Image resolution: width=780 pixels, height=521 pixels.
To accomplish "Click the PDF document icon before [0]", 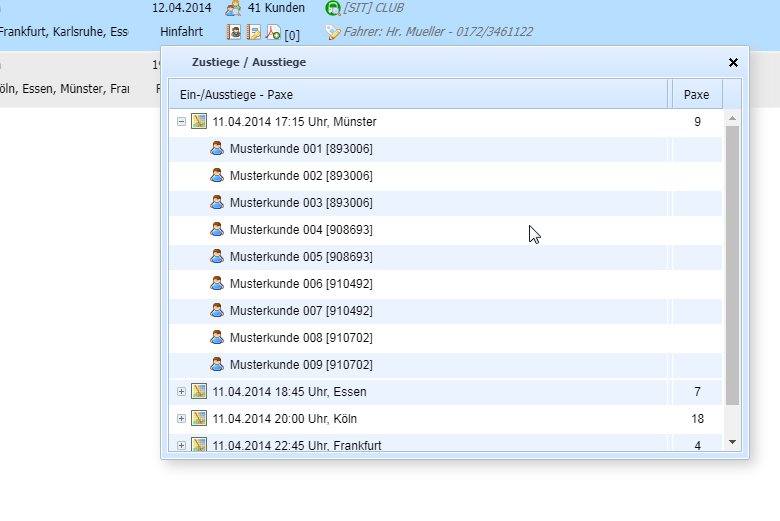I will point(273,32).
